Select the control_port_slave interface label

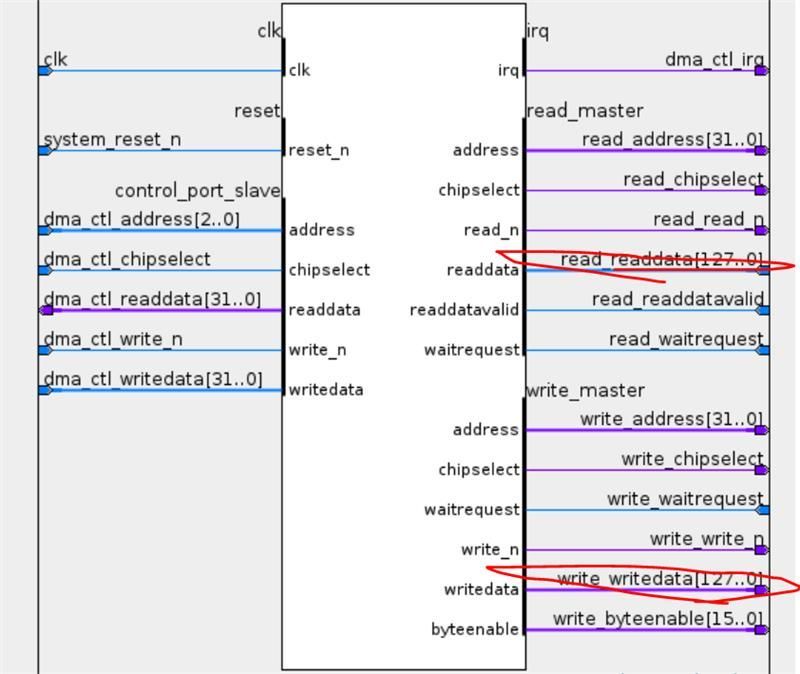(197, 191)
